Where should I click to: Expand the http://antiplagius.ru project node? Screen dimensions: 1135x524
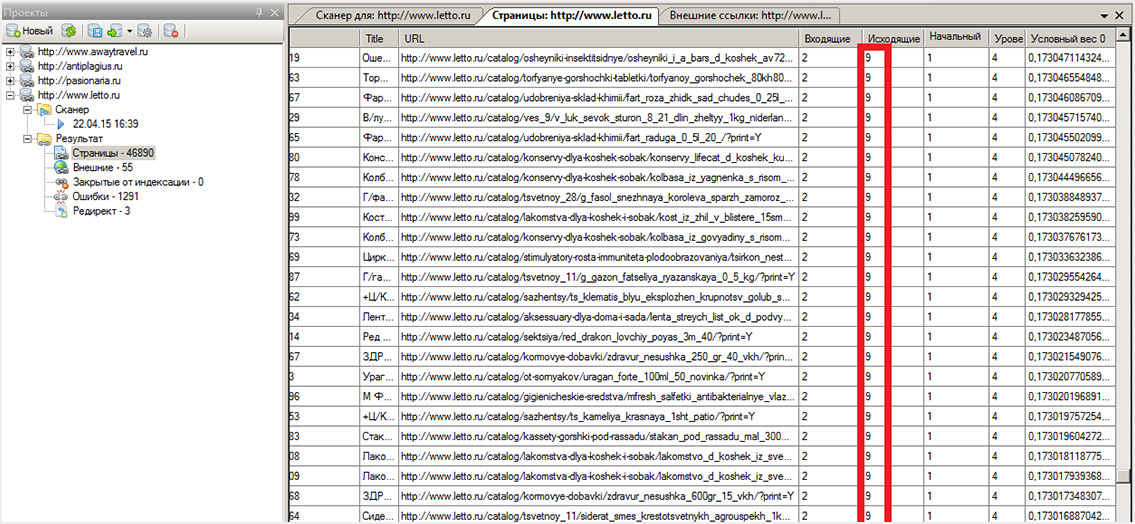click(x=9, y=67)
